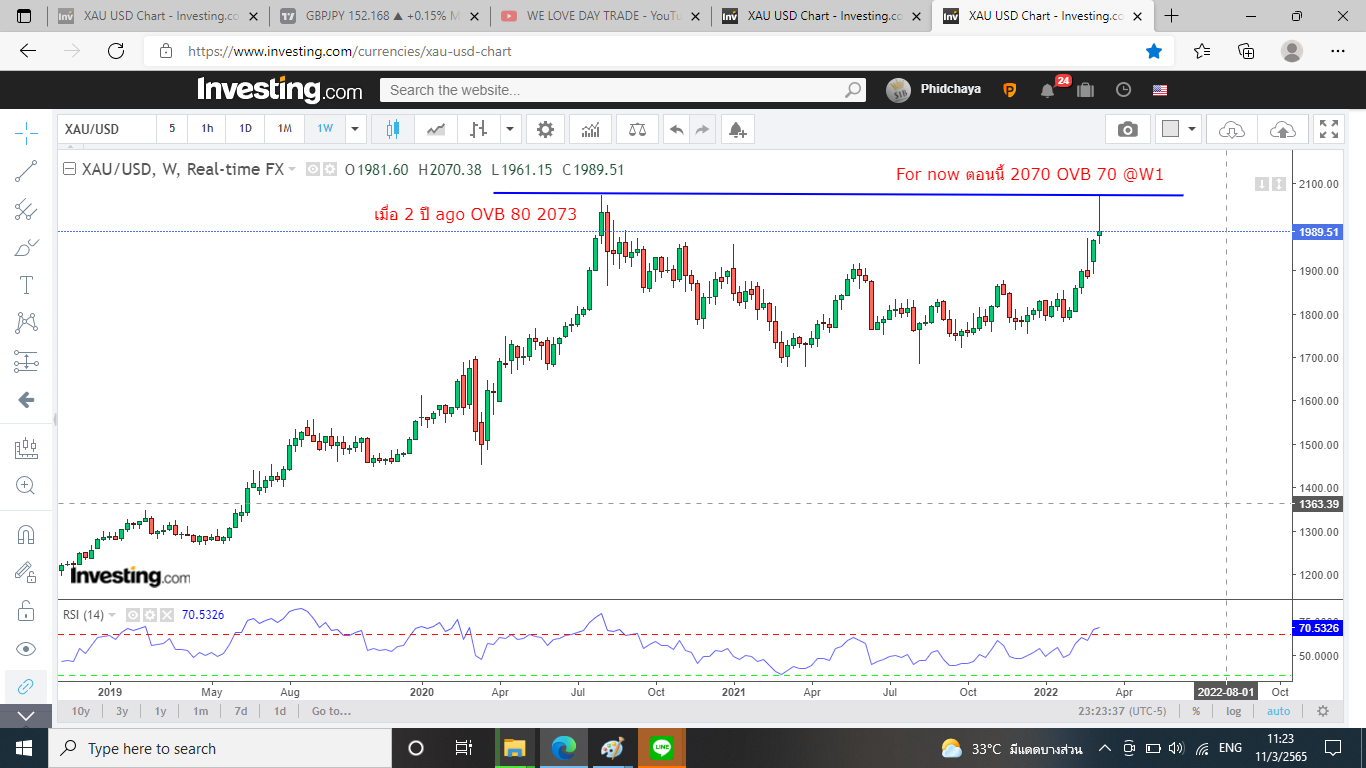Open XAU/USD series settings gear in legend
This screenshot has width=1366, height=768.
[x=328, y=169]
